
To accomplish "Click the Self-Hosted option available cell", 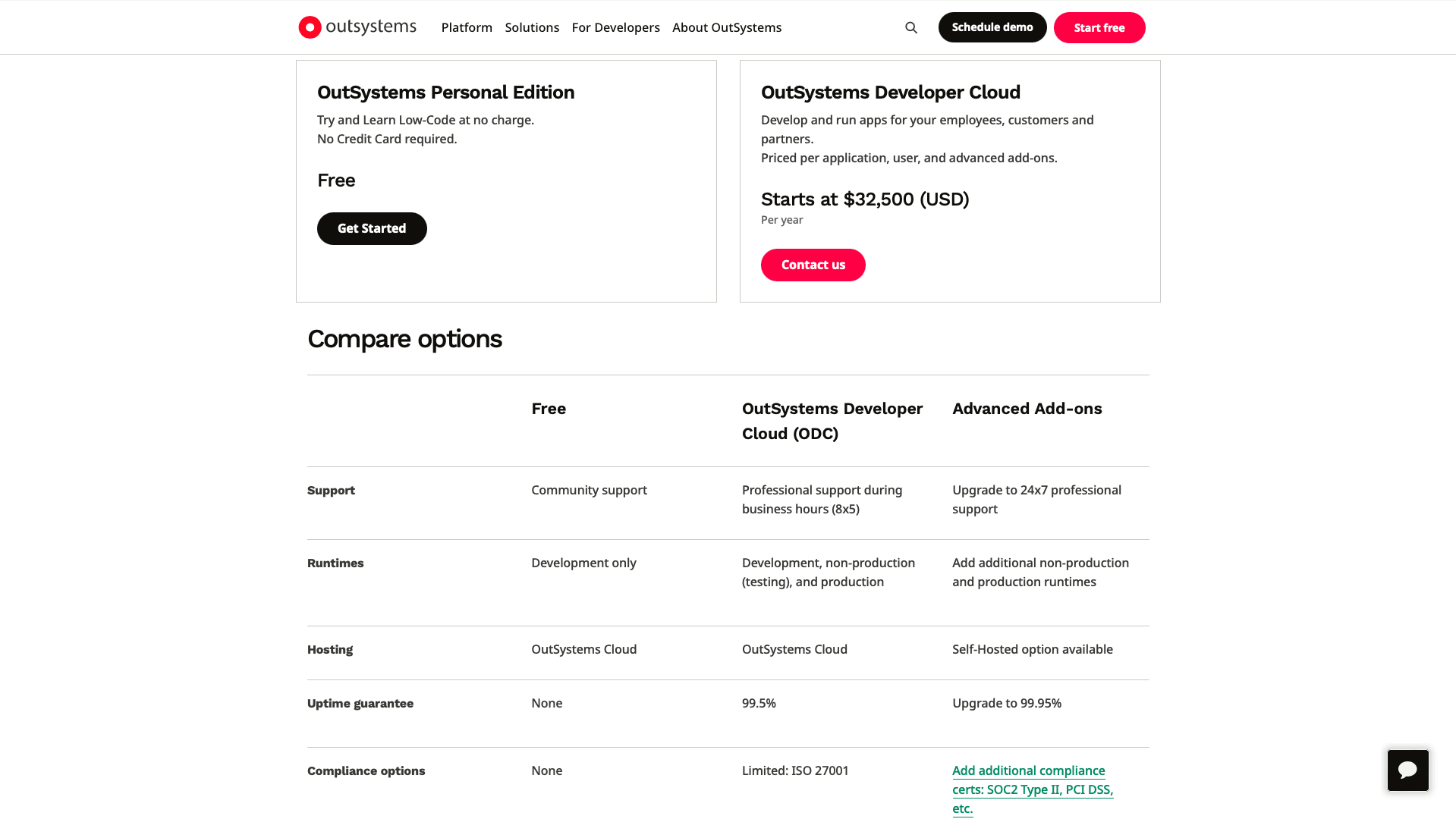I will [x=1033, y=650].
